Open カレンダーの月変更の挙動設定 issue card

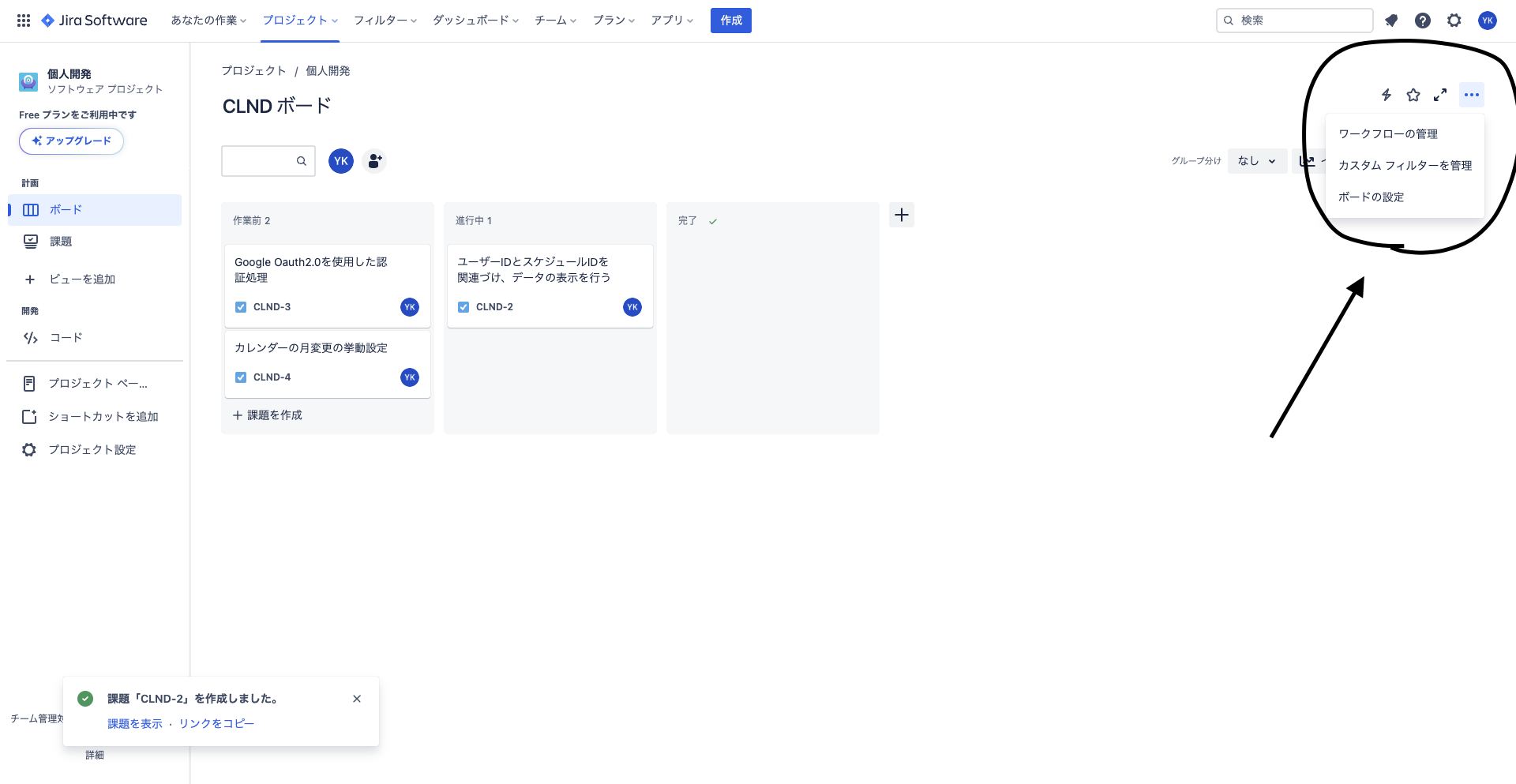pos(328,364)
